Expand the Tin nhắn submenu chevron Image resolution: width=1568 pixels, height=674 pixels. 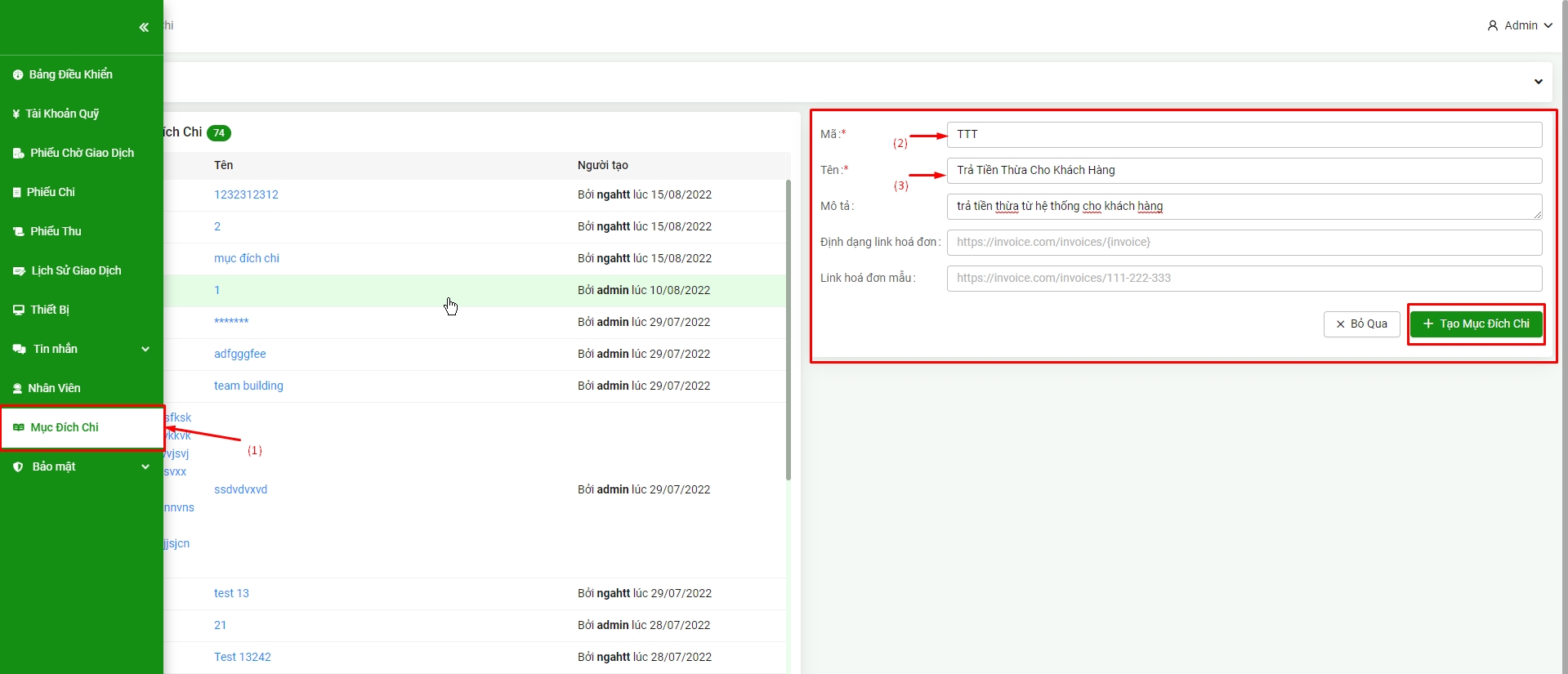(145, 350)
